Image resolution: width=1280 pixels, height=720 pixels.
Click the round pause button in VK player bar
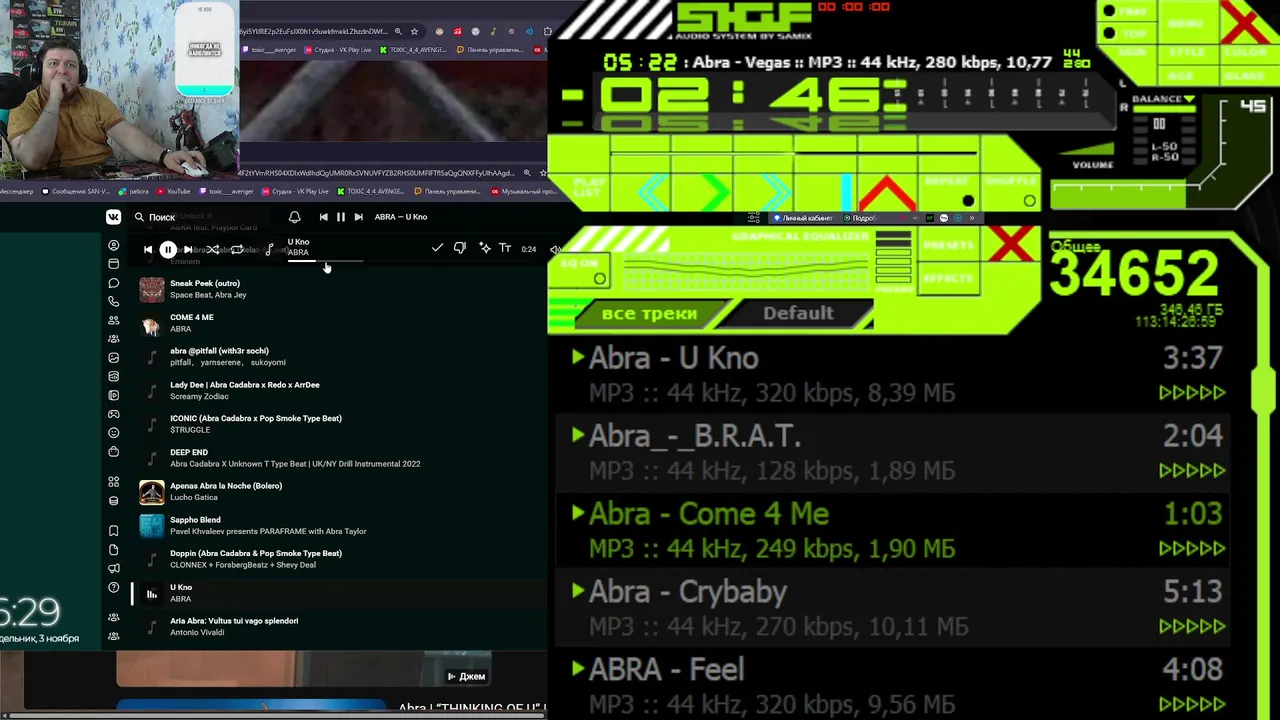(168, 249)
